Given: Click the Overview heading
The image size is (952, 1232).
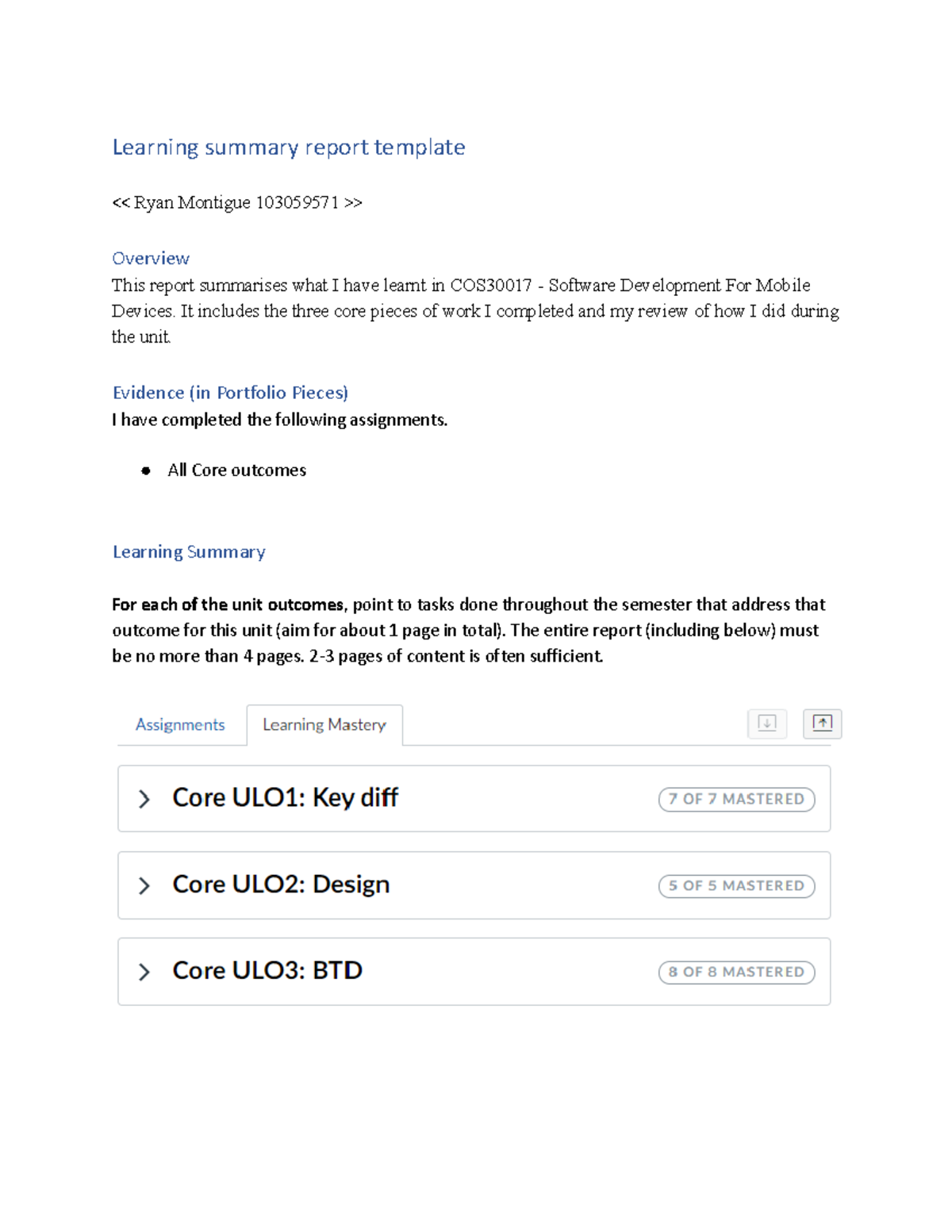Looking at the screenshot, I should [151, 258].
